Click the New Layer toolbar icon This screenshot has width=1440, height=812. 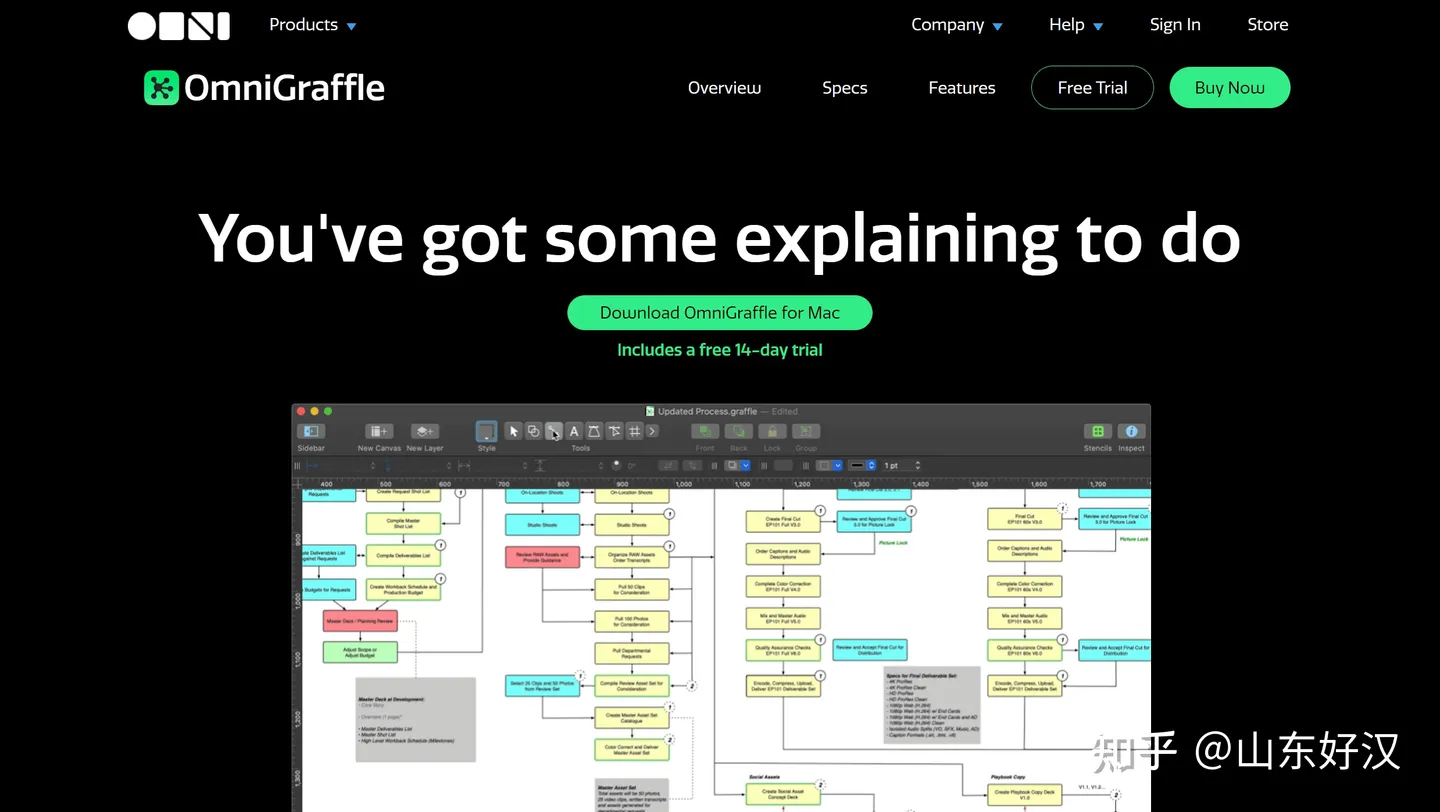click(x=425, y=431)
